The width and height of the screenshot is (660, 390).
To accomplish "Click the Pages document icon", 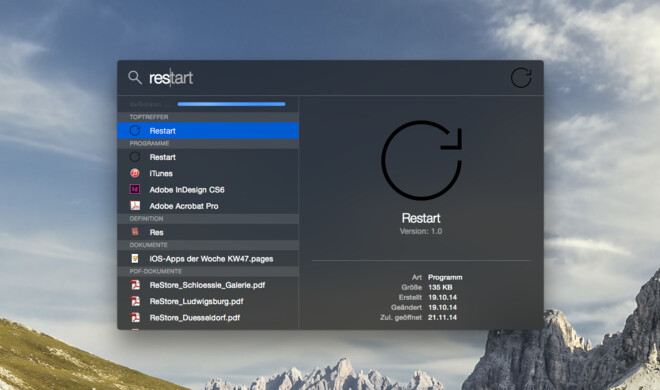I will click(135, 258).
